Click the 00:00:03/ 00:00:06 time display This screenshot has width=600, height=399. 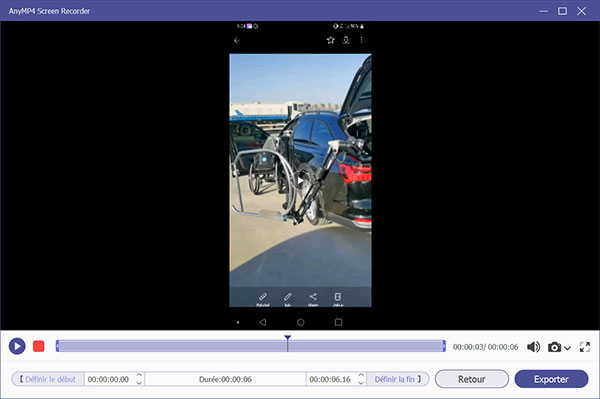point(486,347)
